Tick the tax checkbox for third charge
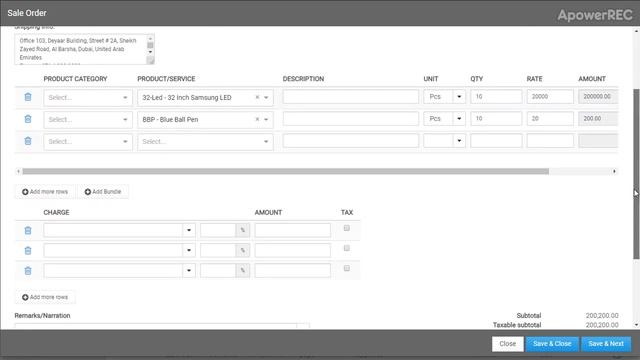Screen dimensions: 640x360 coord(347,268)
